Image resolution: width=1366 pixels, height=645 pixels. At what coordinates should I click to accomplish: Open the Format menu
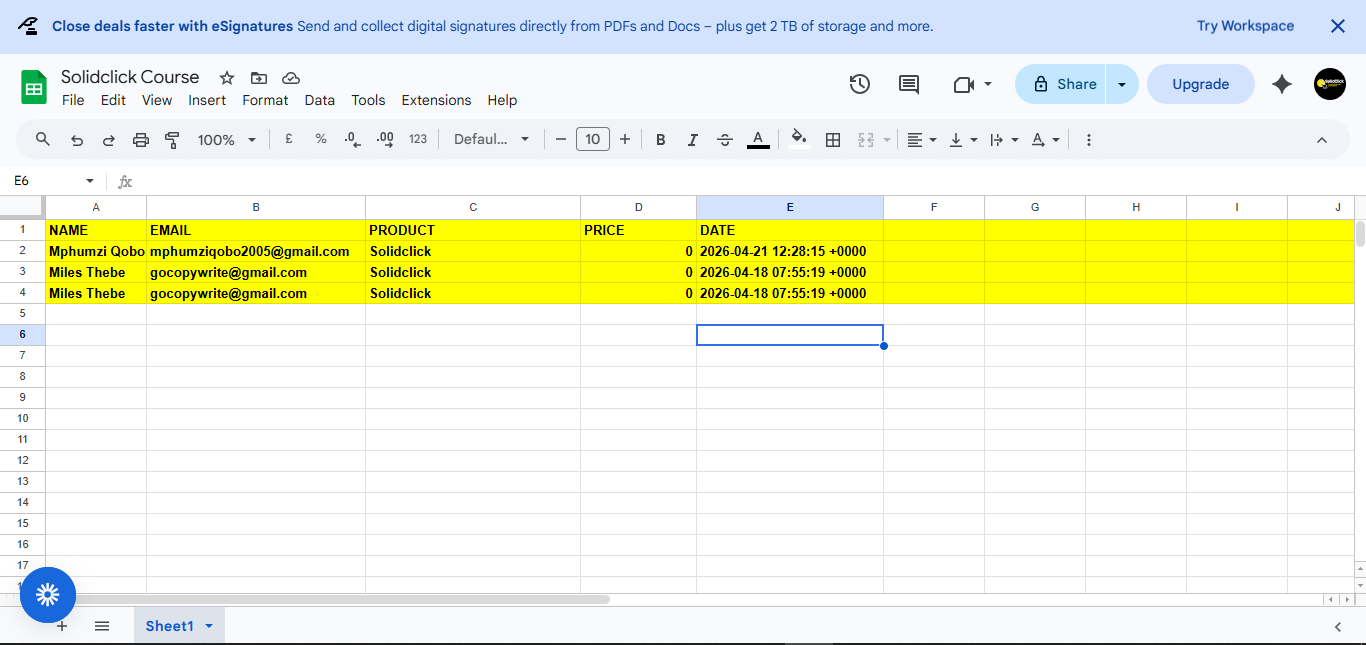265,100
